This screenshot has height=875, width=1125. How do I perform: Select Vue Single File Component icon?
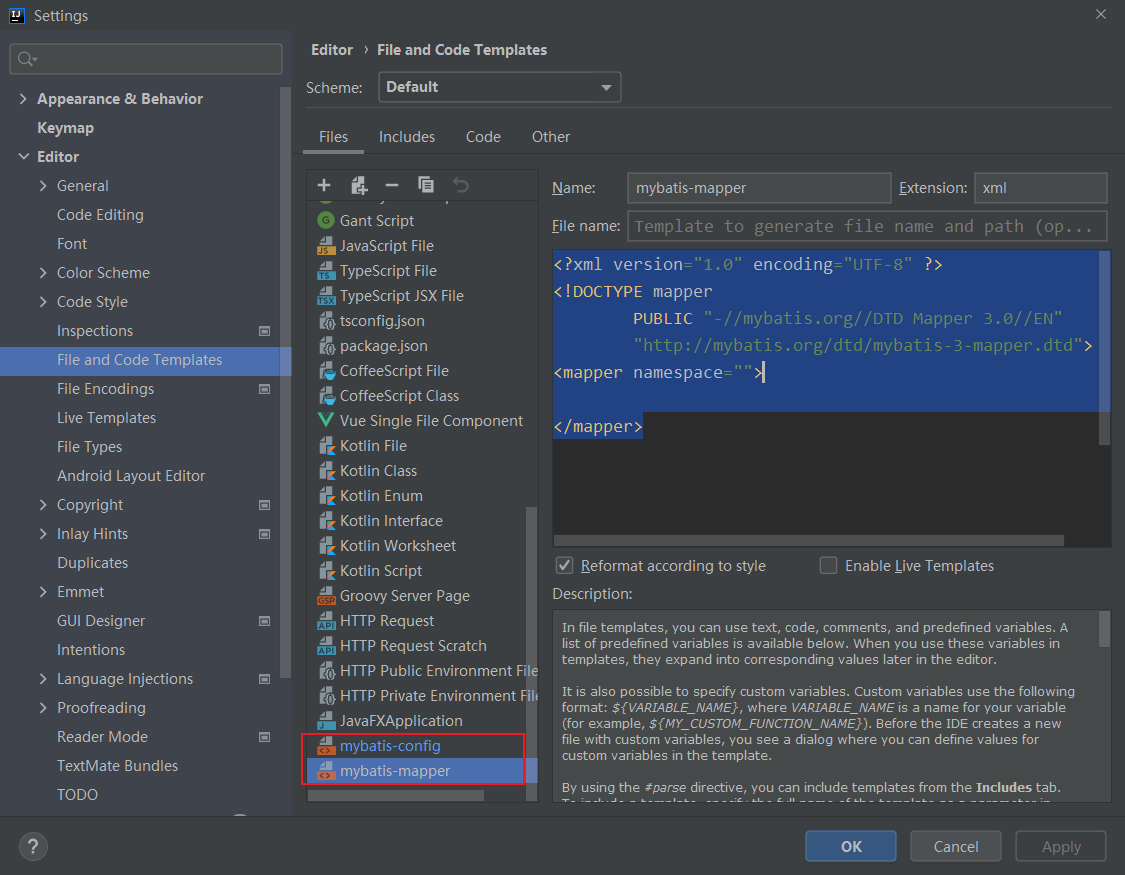click(326, 420)
